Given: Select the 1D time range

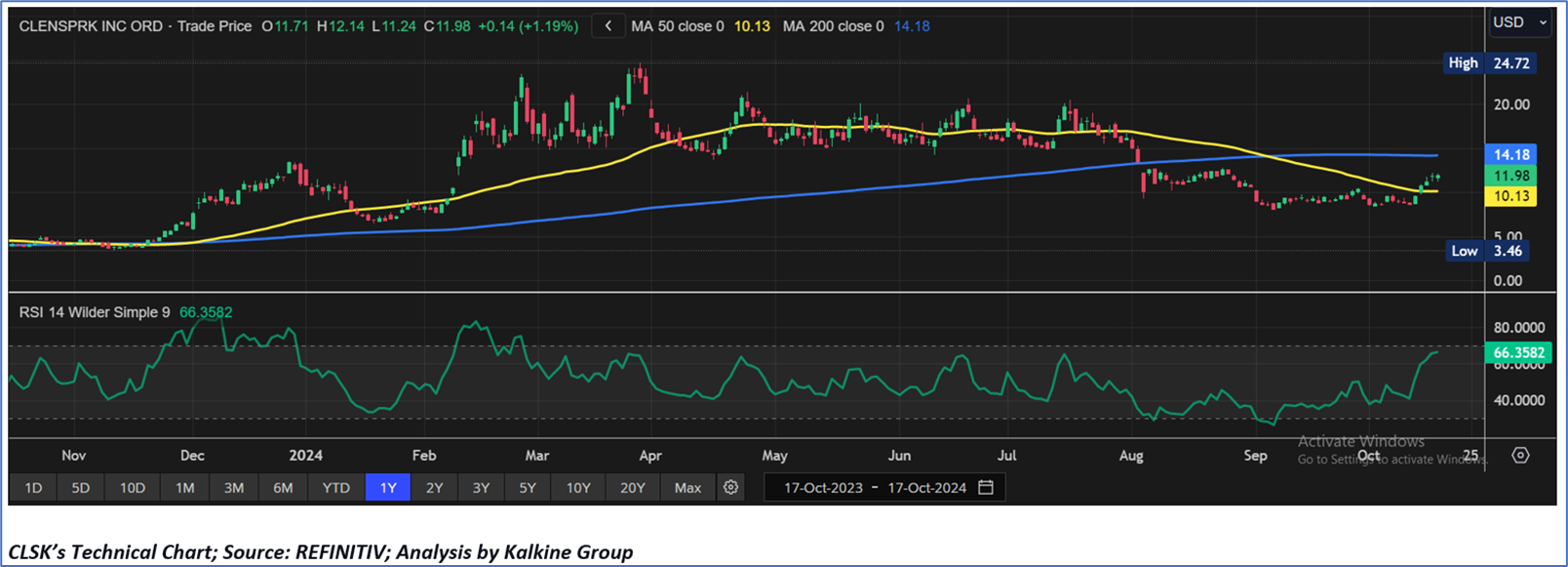Looking at the screenshot, I should [33, 487].
